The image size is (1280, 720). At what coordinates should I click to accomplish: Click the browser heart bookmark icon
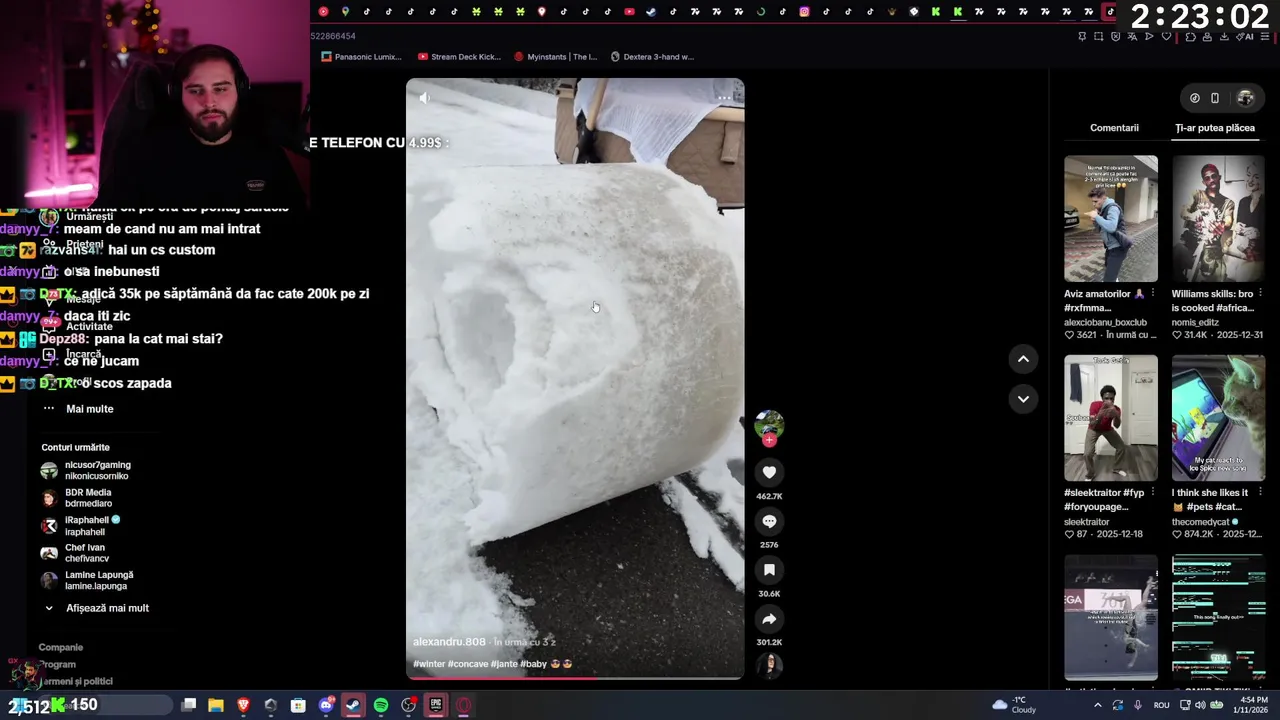pyautogui.click(x=1166, y=37)
